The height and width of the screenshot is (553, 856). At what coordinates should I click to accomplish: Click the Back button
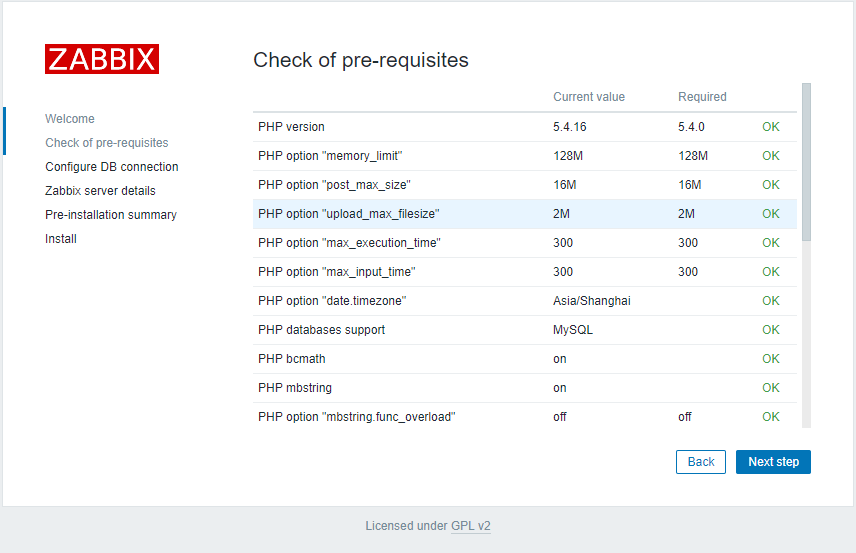[x=700, y=462]
